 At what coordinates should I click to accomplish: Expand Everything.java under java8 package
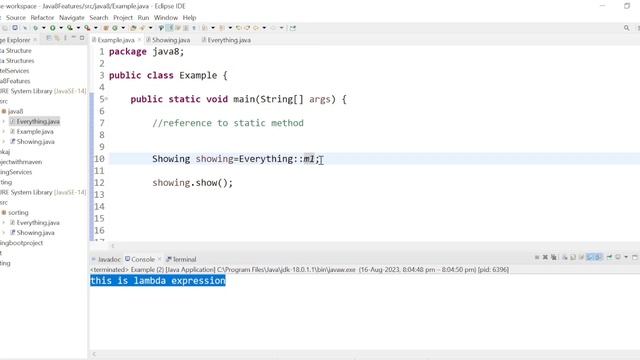point(4,121)
